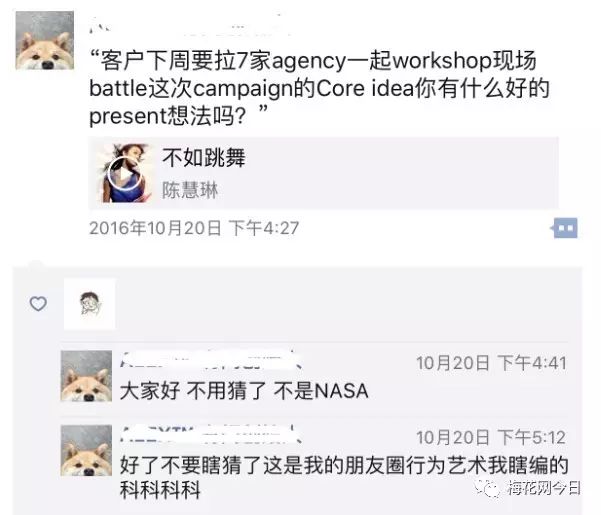Open the music card album cover thumbnail
Screen dimensions: 601x515
(x=126, y=173)
